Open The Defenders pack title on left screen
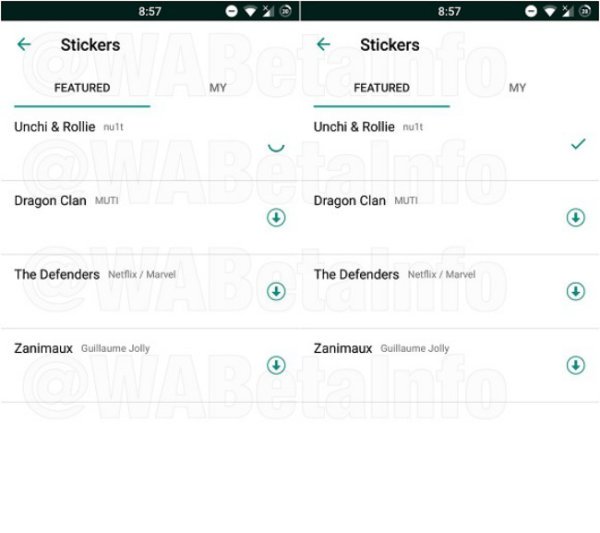Image resolution: width=600 pixels, height=533 pixels. point(57,274)
